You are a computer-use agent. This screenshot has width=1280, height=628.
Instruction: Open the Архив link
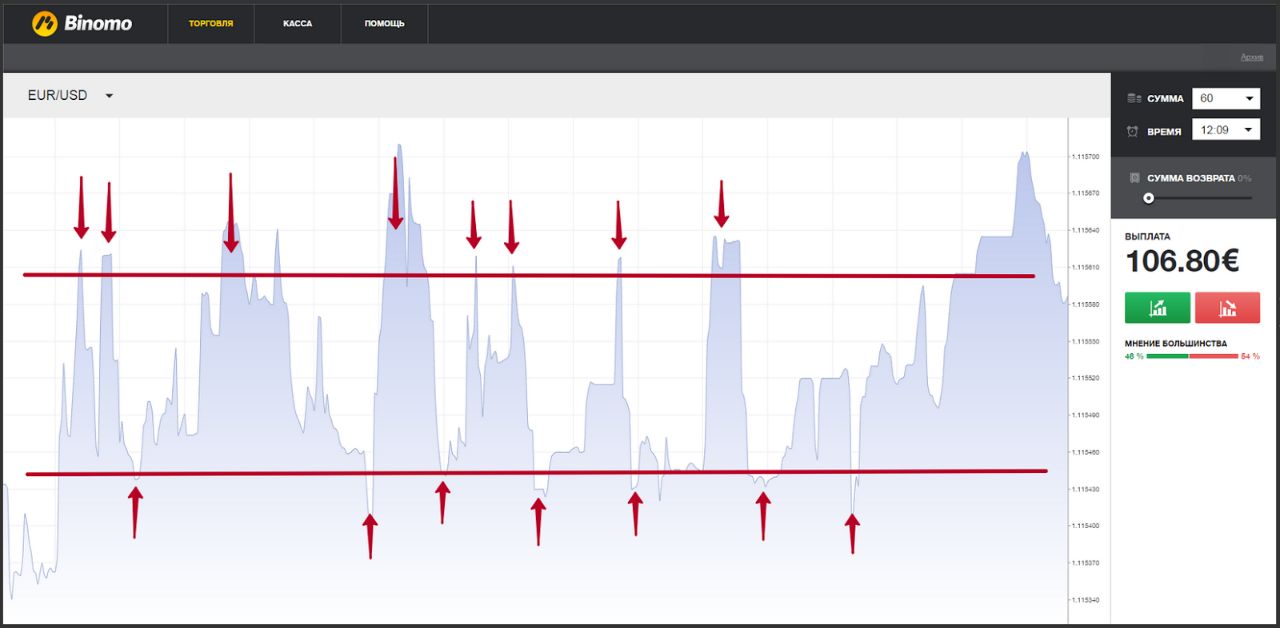tap(1252, 57)
